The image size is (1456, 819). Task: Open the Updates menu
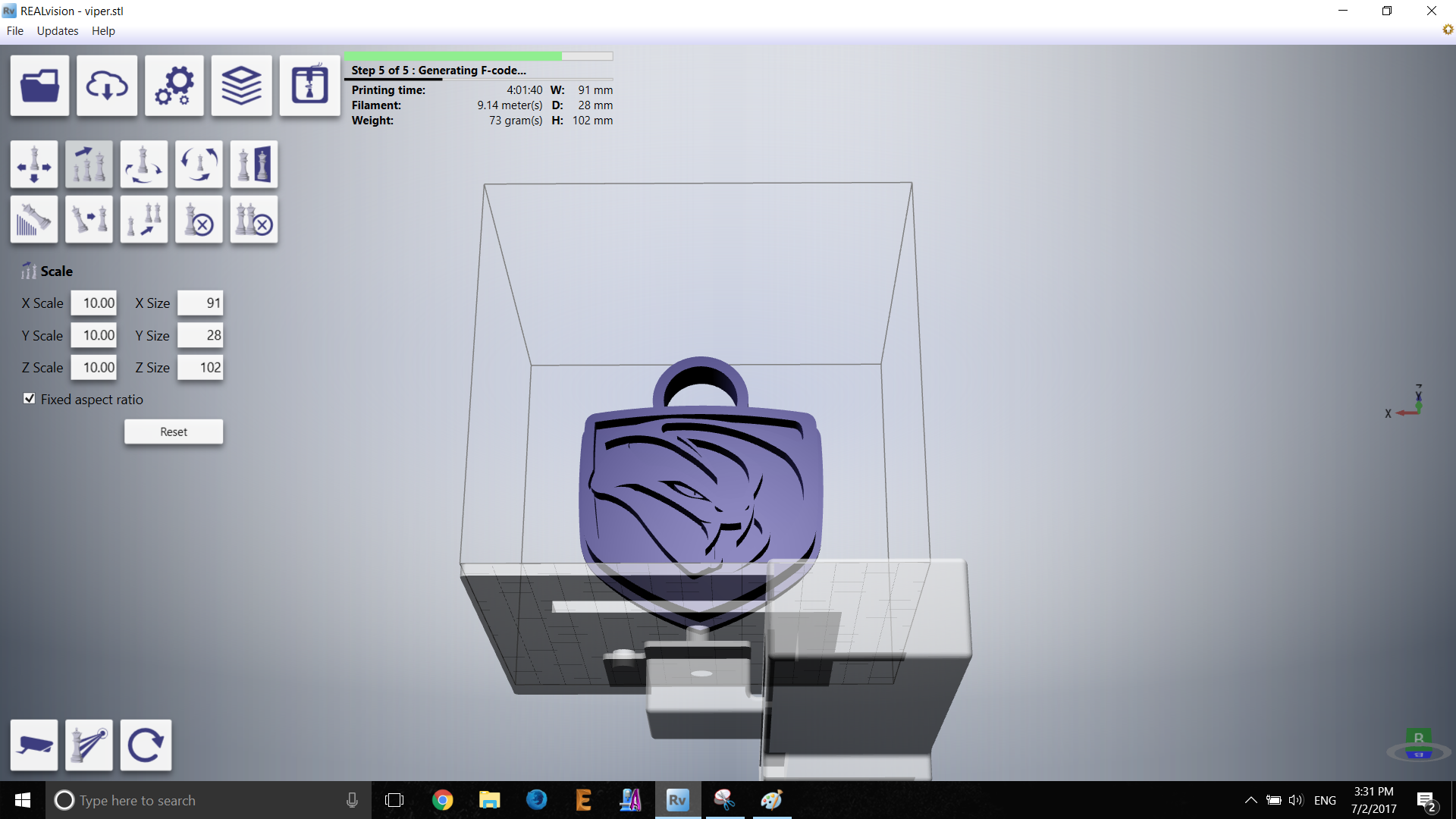point(58,31)
